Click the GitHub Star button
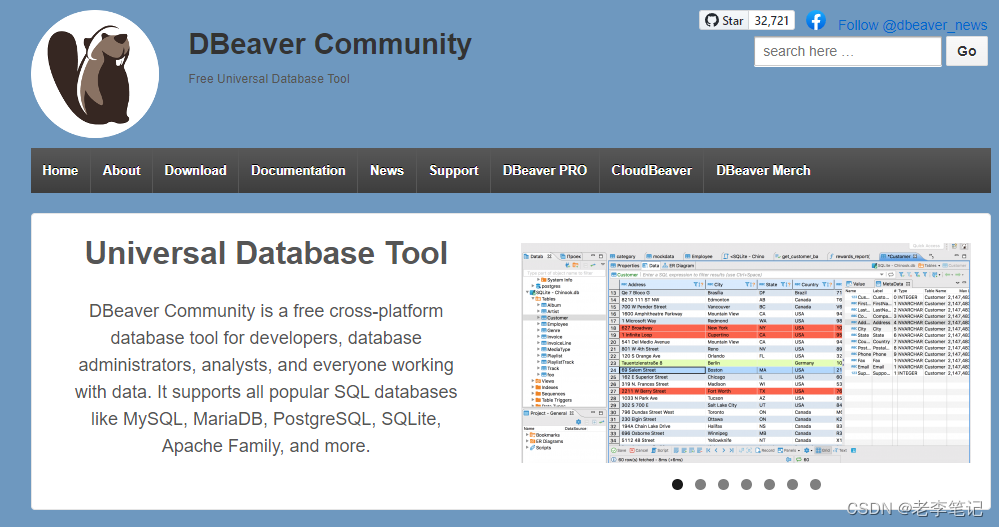Screen dimensions: 999x527 click(724, 20)
